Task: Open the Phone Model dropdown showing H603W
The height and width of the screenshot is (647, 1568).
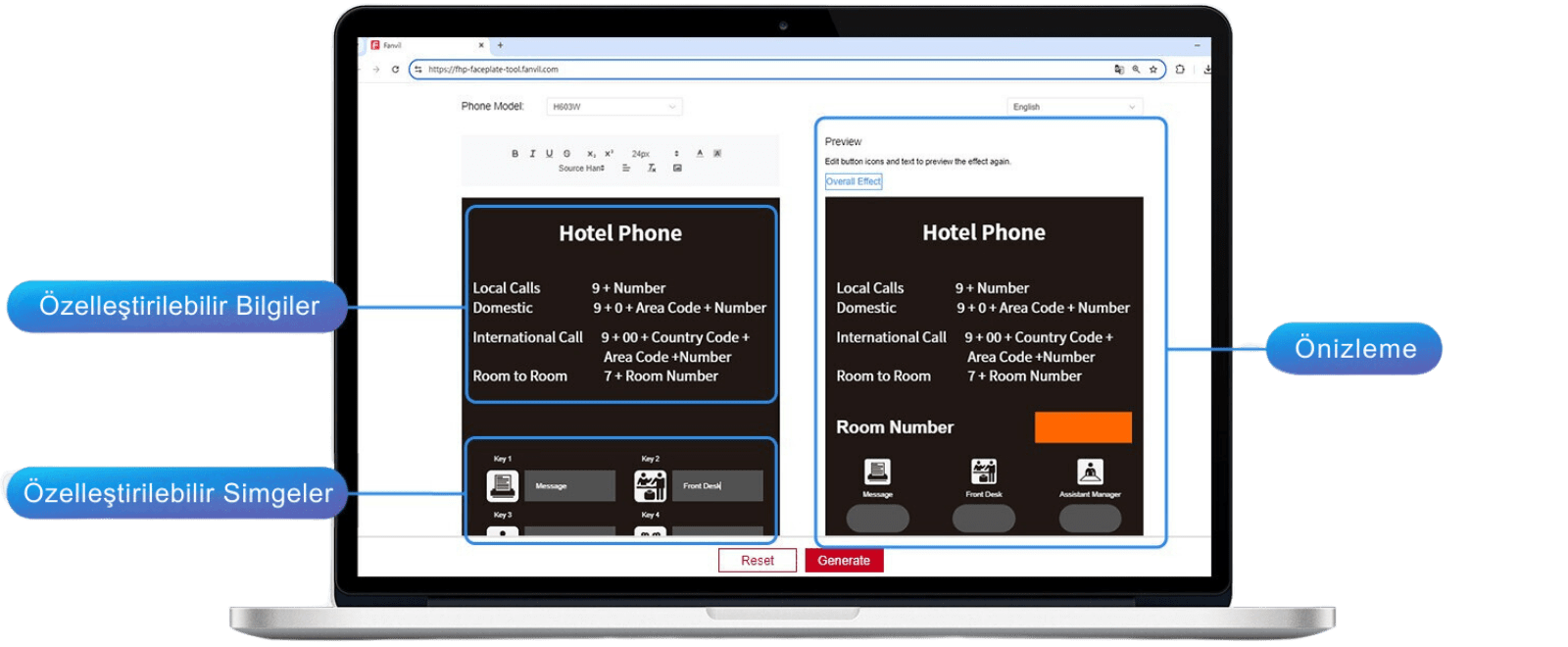Action: click(x=613, y=107)
